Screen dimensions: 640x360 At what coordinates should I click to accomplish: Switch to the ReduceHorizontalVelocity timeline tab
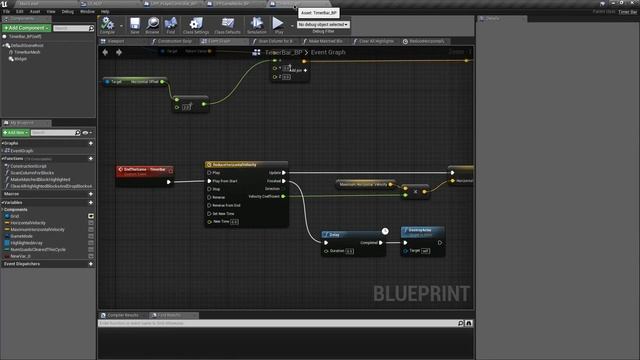[x=424, y=41]
